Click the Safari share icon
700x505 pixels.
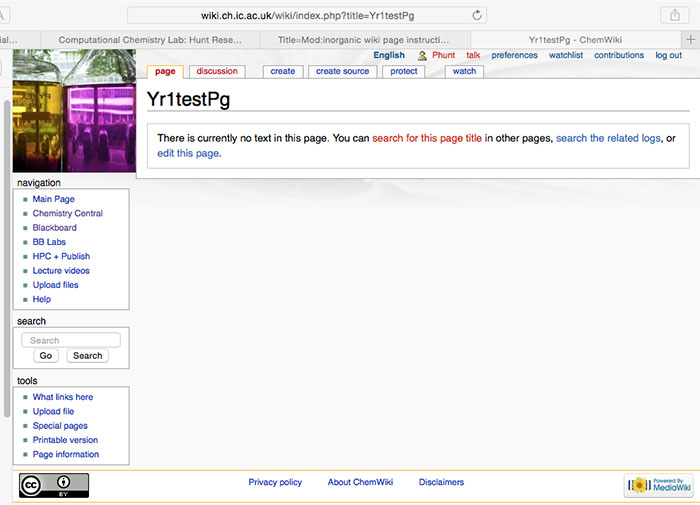pos(673,15)
